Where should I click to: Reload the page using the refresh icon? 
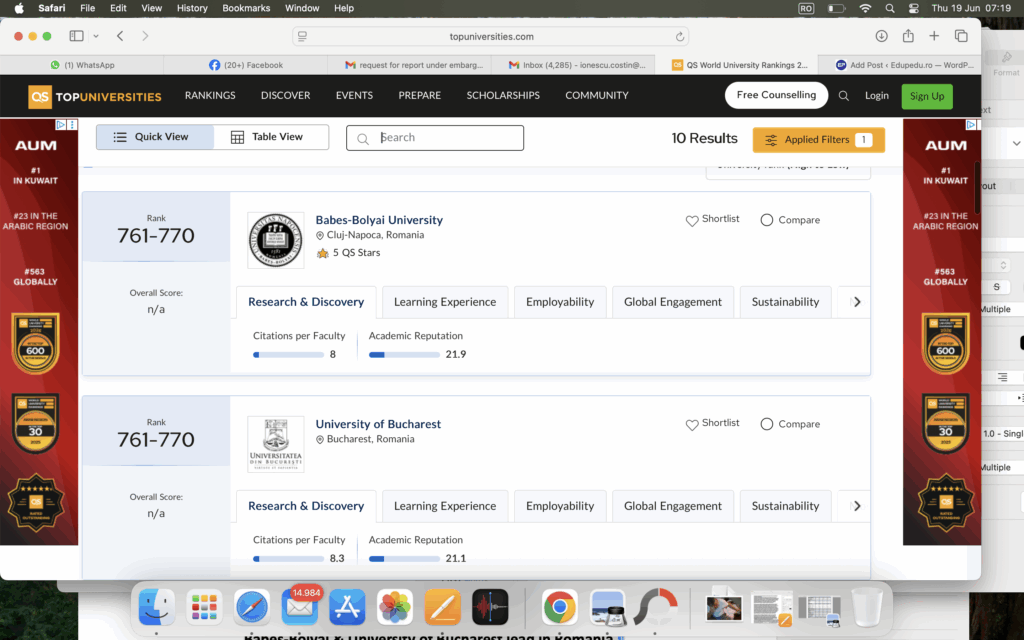tap(681, 37)
